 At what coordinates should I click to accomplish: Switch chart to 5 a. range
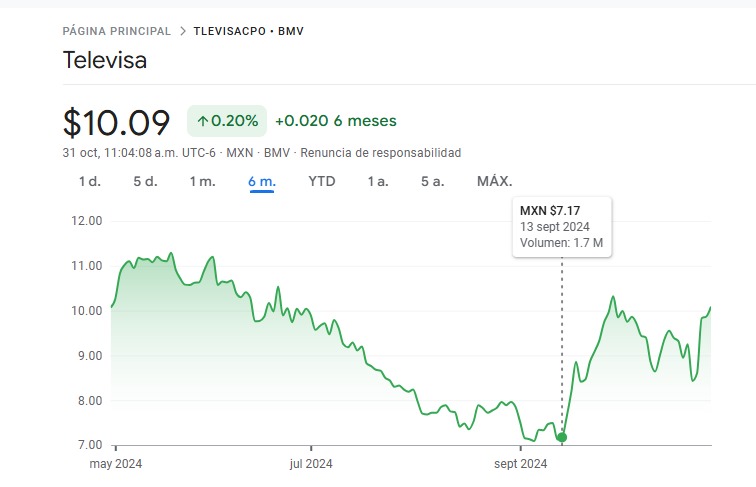(x=432, y=182)
